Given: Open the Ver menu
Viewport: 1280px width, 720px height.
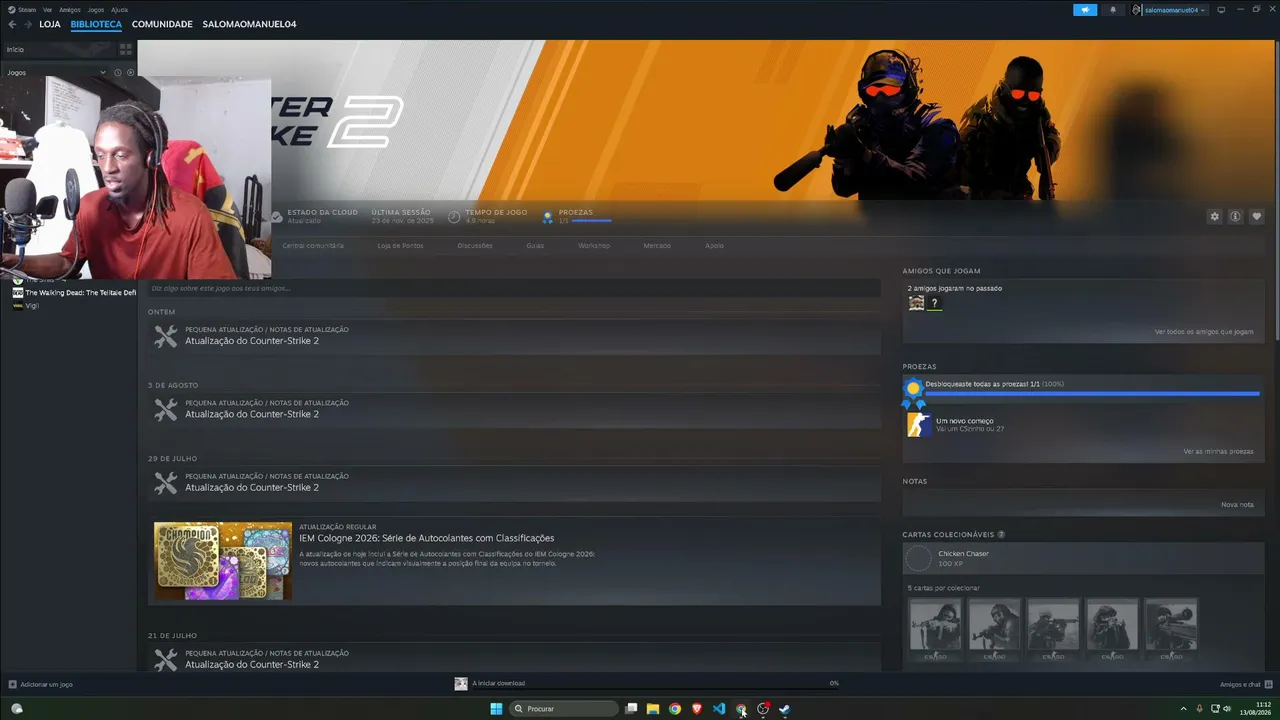Looking at the screenshot, I should tap(47, 10).
